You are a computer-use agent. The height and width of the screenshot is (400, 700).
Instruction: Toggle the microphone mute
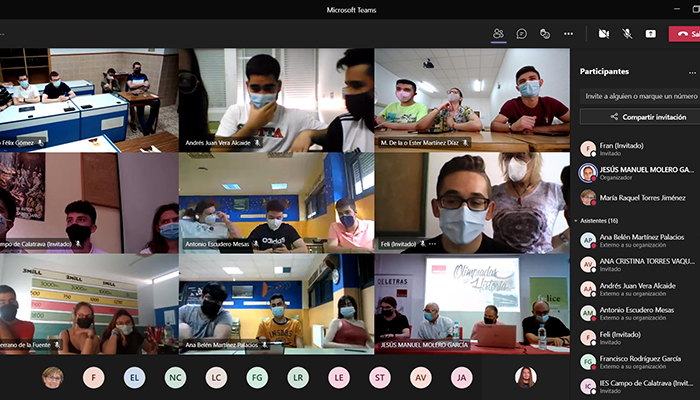point(628,33)
